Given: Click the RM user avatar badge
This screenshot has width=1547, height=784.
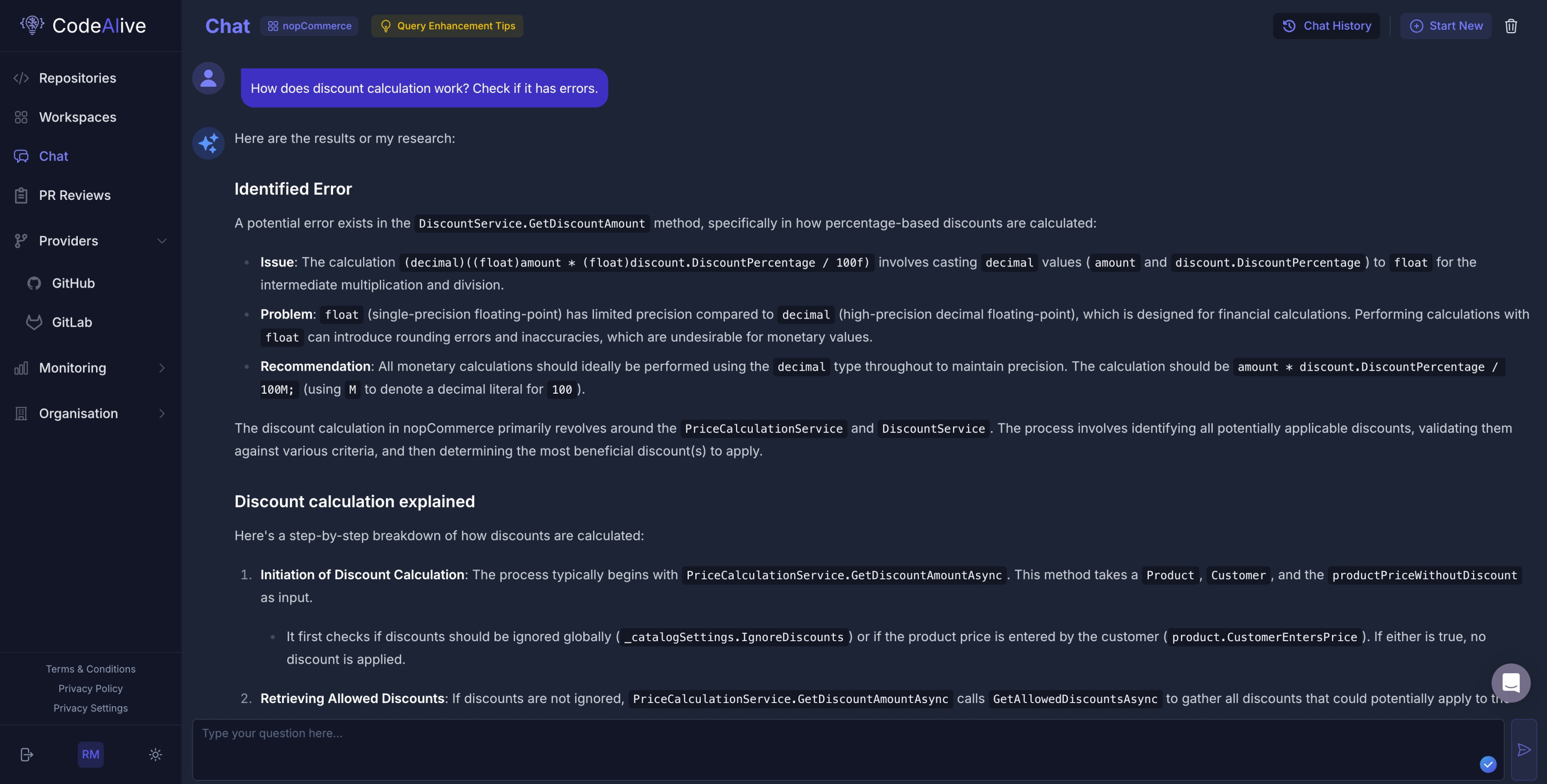Looking at the screenshot, I should click(91, 755).
